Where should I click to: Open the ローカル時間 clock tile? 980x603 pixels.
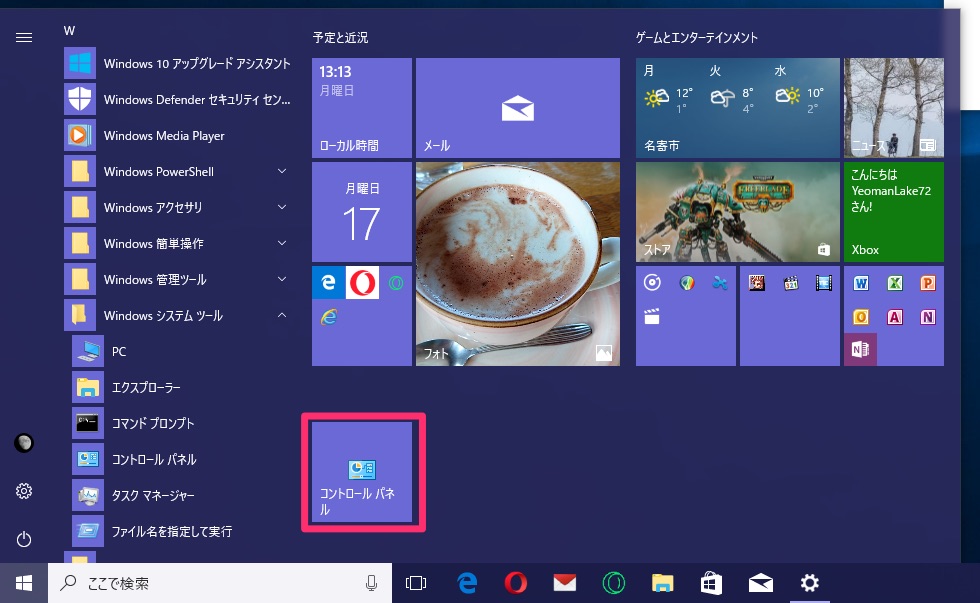click(362, 108)
